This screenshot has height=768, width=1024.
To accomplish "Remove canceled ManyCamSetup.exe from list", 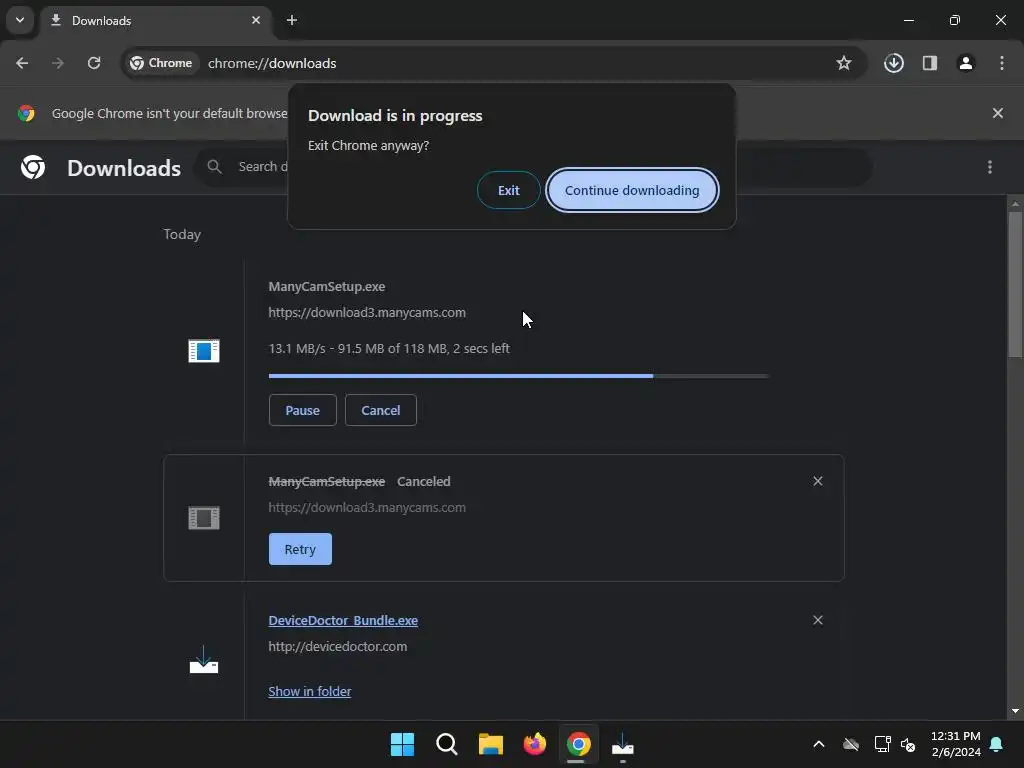I will click(x=818, y=481).
